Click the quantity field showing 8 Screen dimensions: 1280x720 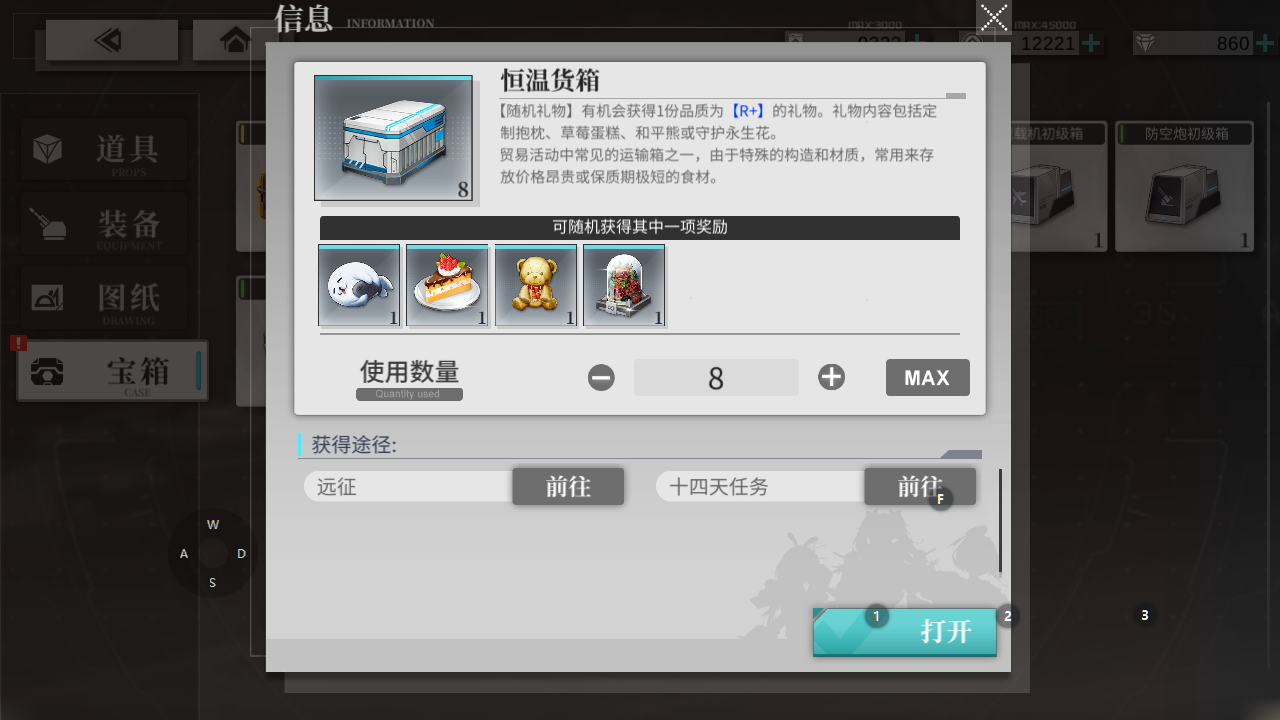coord(716,378)
